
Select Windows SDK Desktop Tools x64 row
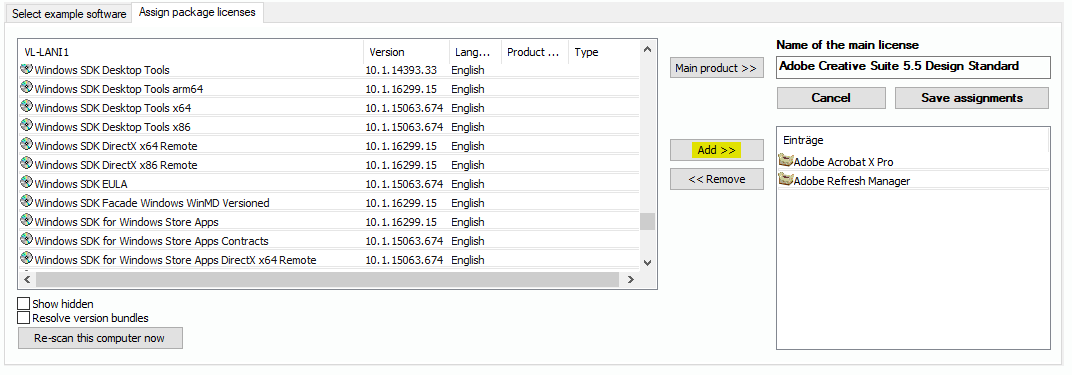(328, 108)
